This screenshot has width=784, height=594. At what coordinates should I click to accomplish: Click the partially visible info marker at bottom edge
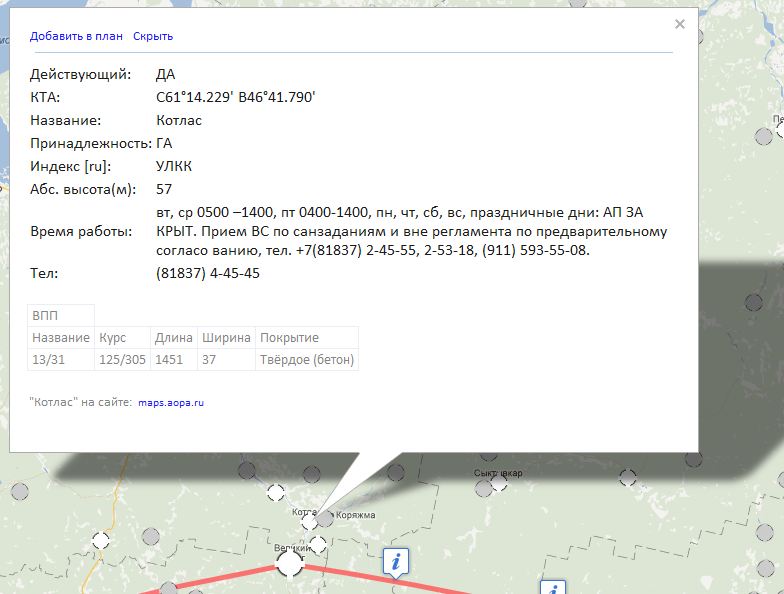pyautogui.click(x=553, y=588)
